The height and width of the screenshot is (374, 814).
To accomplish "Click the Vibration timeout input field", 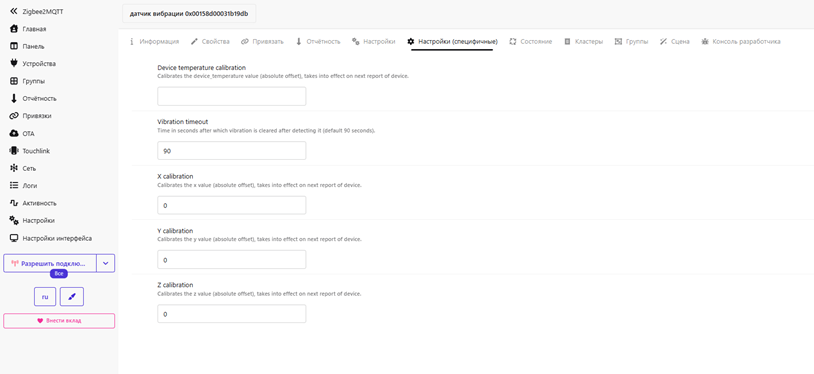I will pyautogui.click(x=232, y=151).
